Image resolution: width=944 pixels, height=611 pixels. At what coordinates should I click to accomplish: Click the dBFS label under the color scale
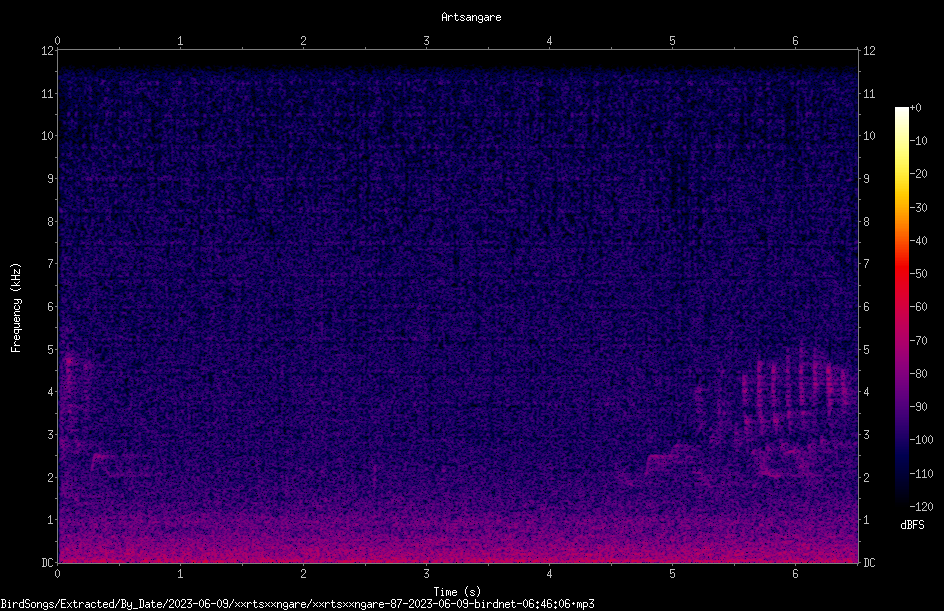tap(912, 525)
